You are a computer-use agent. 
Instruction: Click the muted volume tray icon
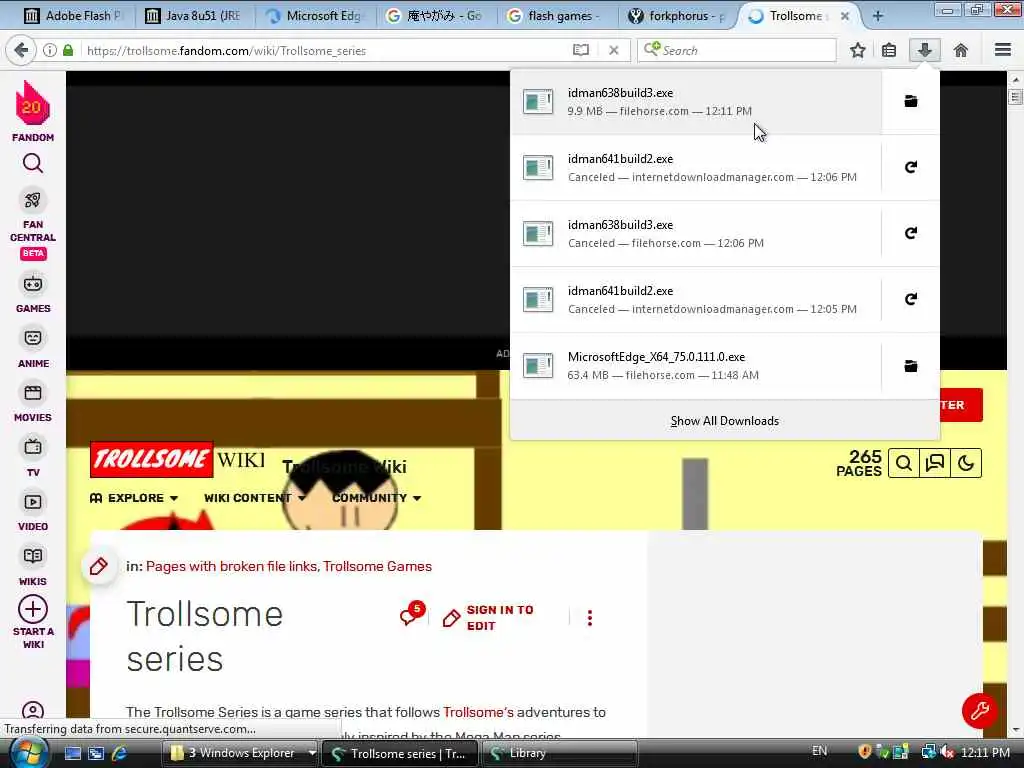948,752
